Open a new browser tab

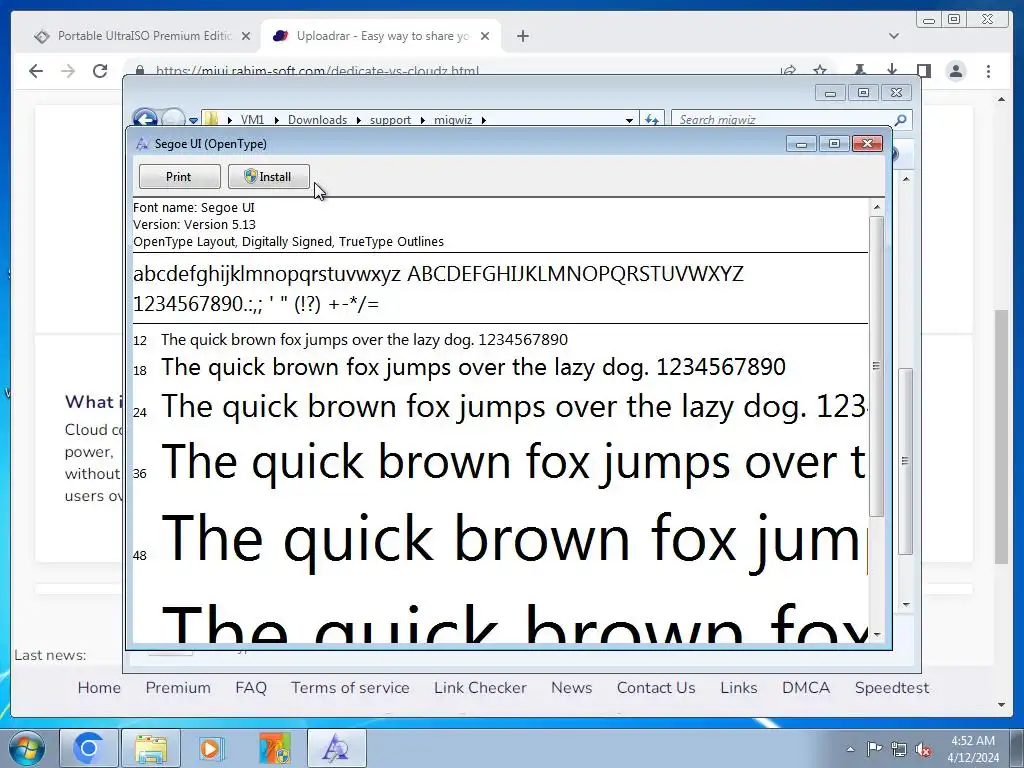(x=522, y=37)
